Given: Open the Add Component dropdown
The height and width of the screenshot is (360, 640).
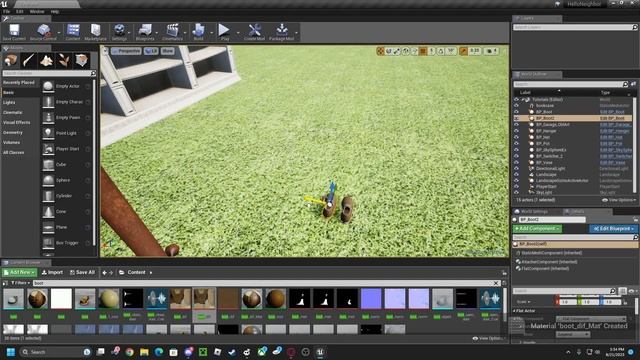Looking at the screenshot, I should click(x=537, y=229).
